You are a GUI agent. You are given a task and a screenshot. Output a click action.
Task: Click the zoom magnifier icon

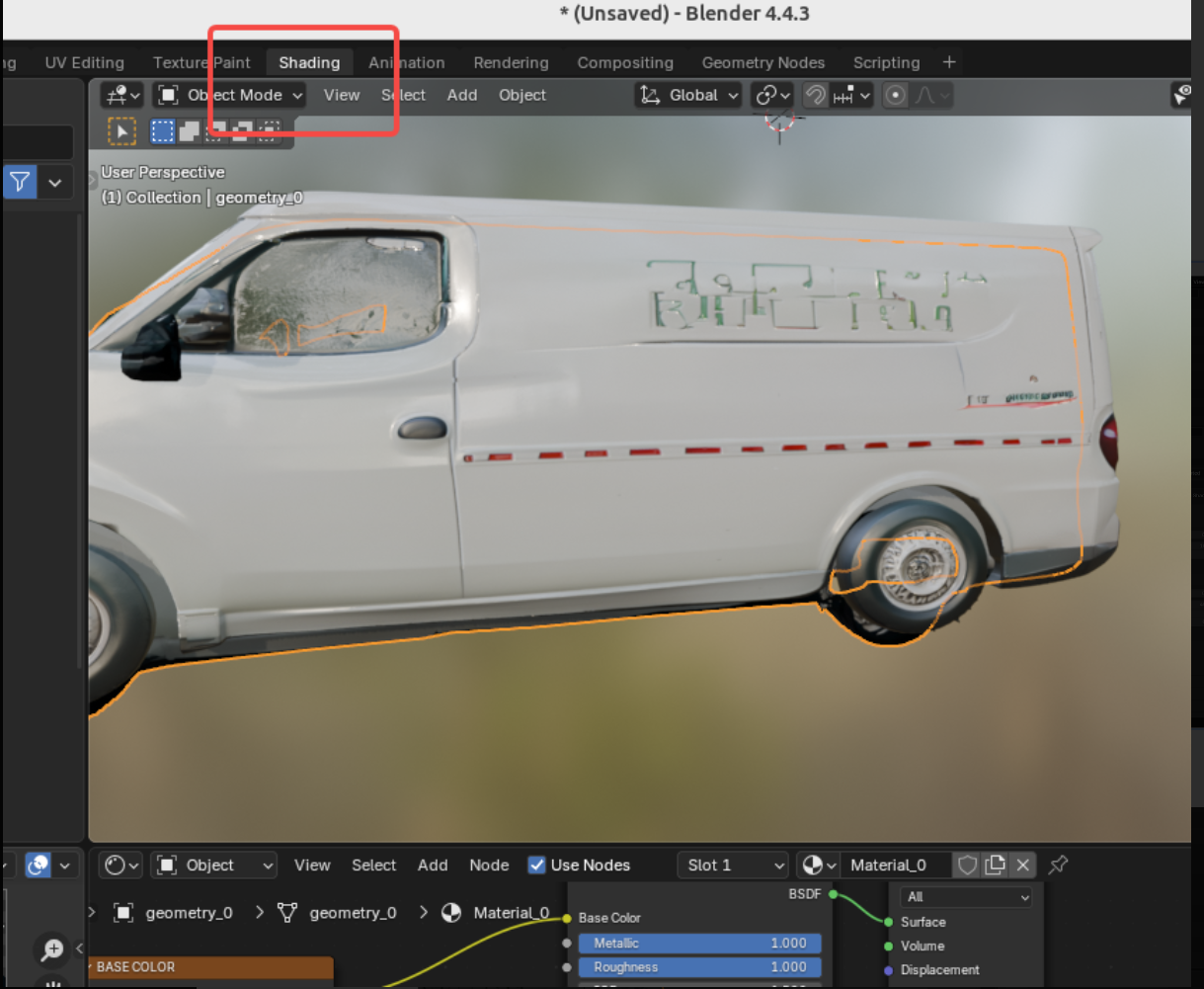(x=51, y=950)
